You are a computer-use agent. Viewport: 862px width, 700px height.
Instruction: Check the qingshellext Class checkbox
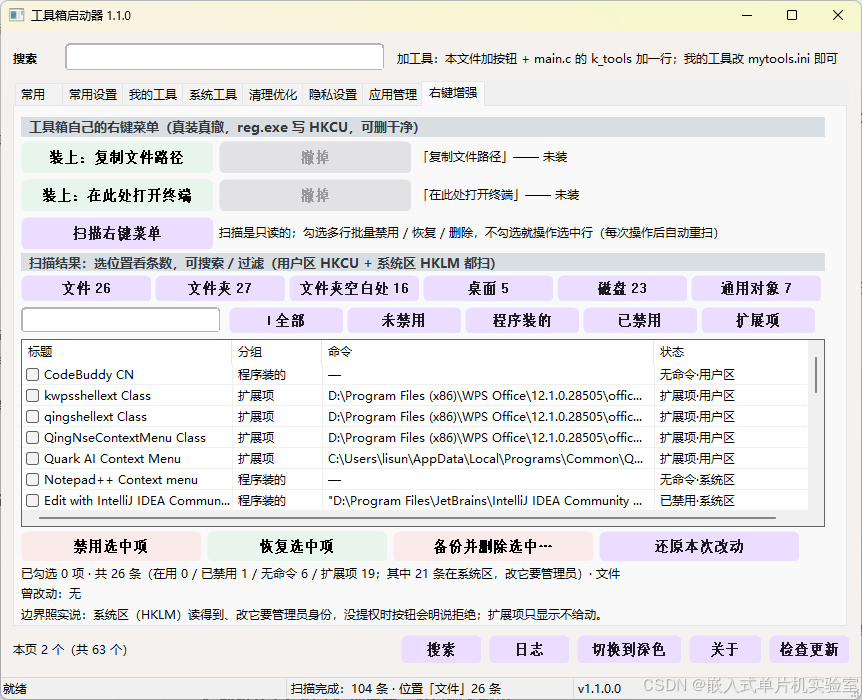(x=32, y=416)
